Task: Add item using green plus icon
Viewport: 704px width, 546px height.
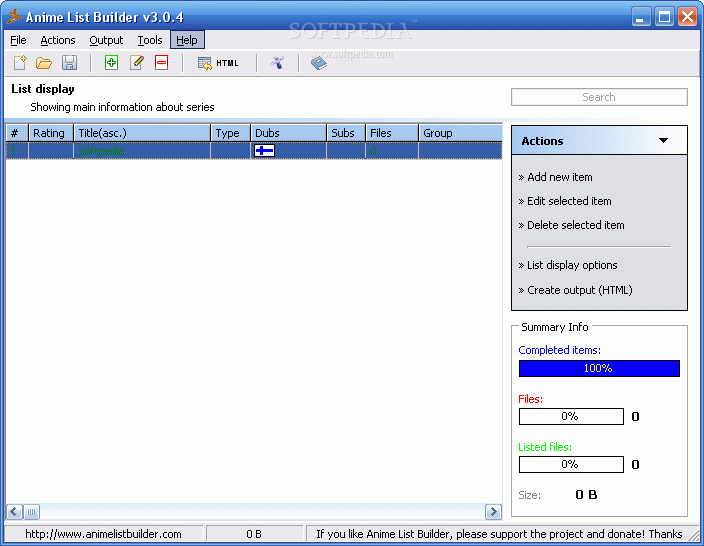Action: pyautogui.click(x=111, y=62)
